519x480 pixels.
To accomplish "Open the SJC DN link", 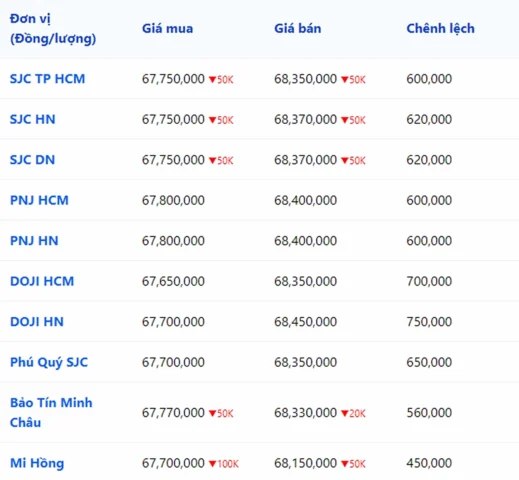I will point(32,160).
